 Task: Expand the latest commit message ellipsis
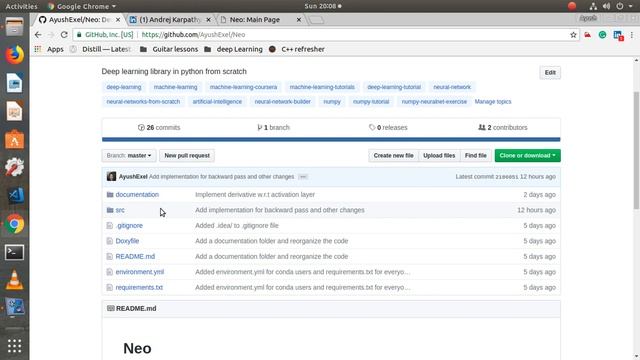[x=303, y=177]
